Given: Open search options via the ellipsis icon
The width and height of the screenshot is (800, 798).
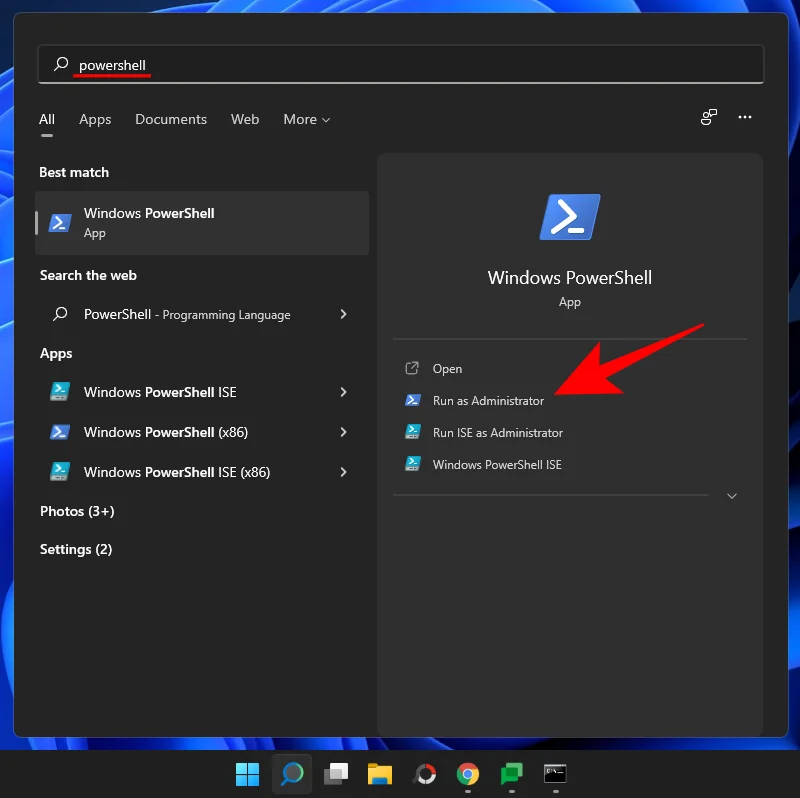Looking at the screenshot, I should [x=745, y=117].
